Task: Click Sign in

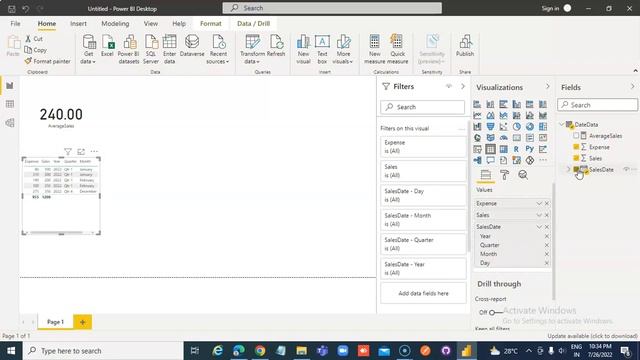Action: (550, 8)
